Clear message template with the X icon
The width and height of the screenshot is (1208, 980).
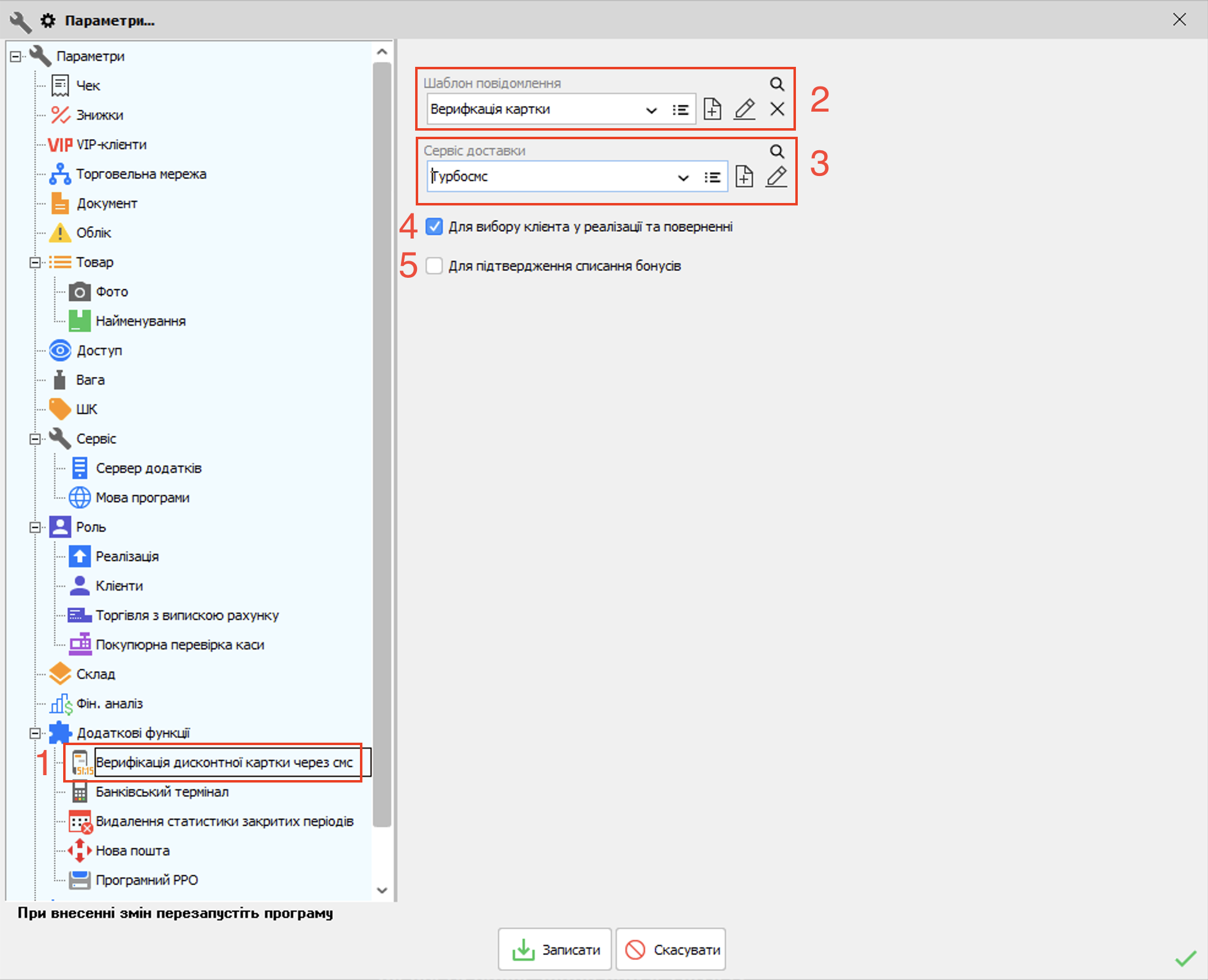coord(777,110)
